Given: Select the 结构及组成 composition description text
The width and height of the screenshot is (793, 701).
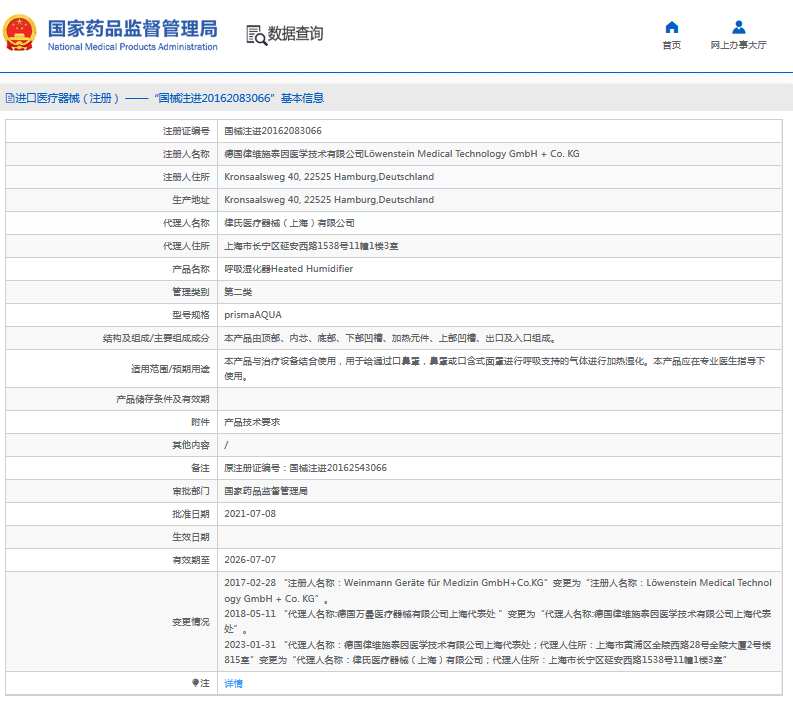Looking at the screenshot, I should [390, 338].
